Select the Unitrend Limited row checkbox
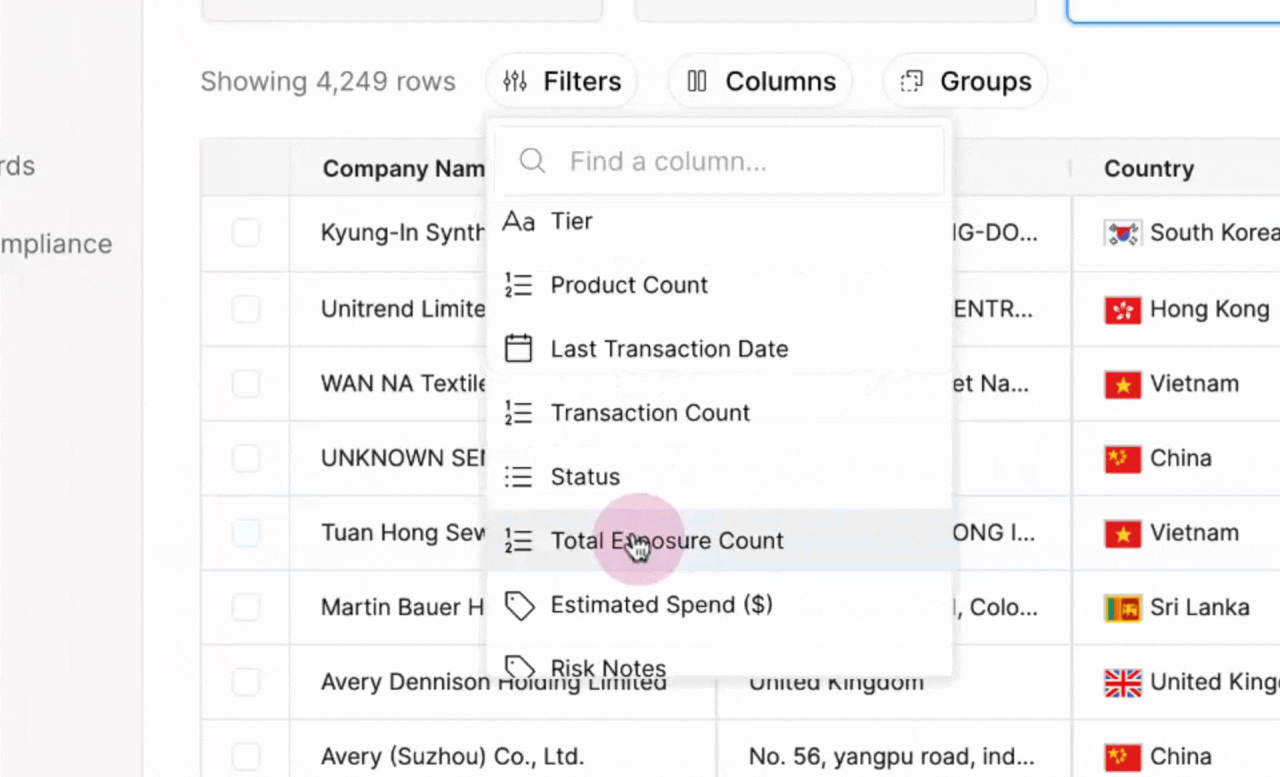 click(246, 309)
